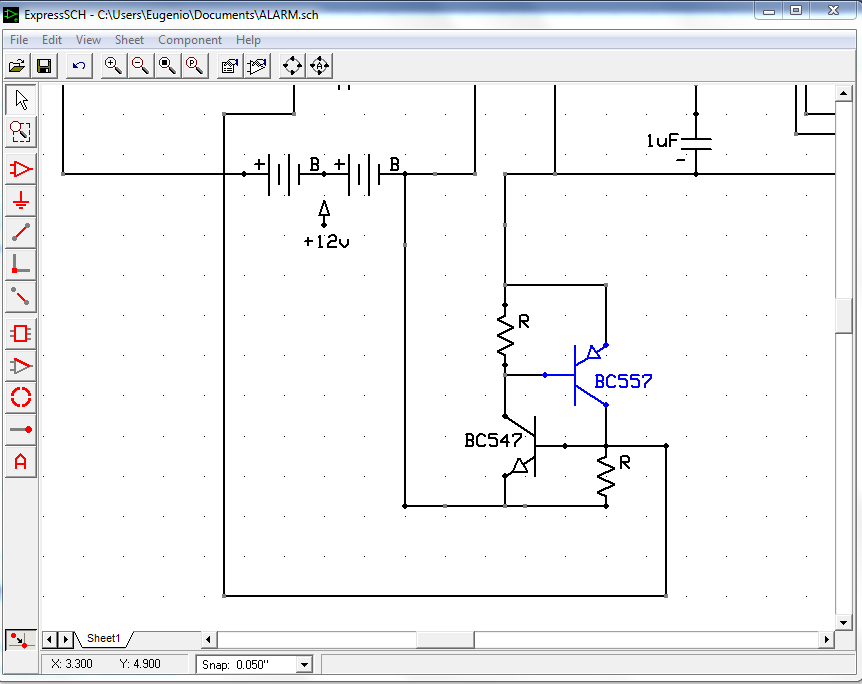
Task: Click the Open file folder icon
Action: (17, 66)
